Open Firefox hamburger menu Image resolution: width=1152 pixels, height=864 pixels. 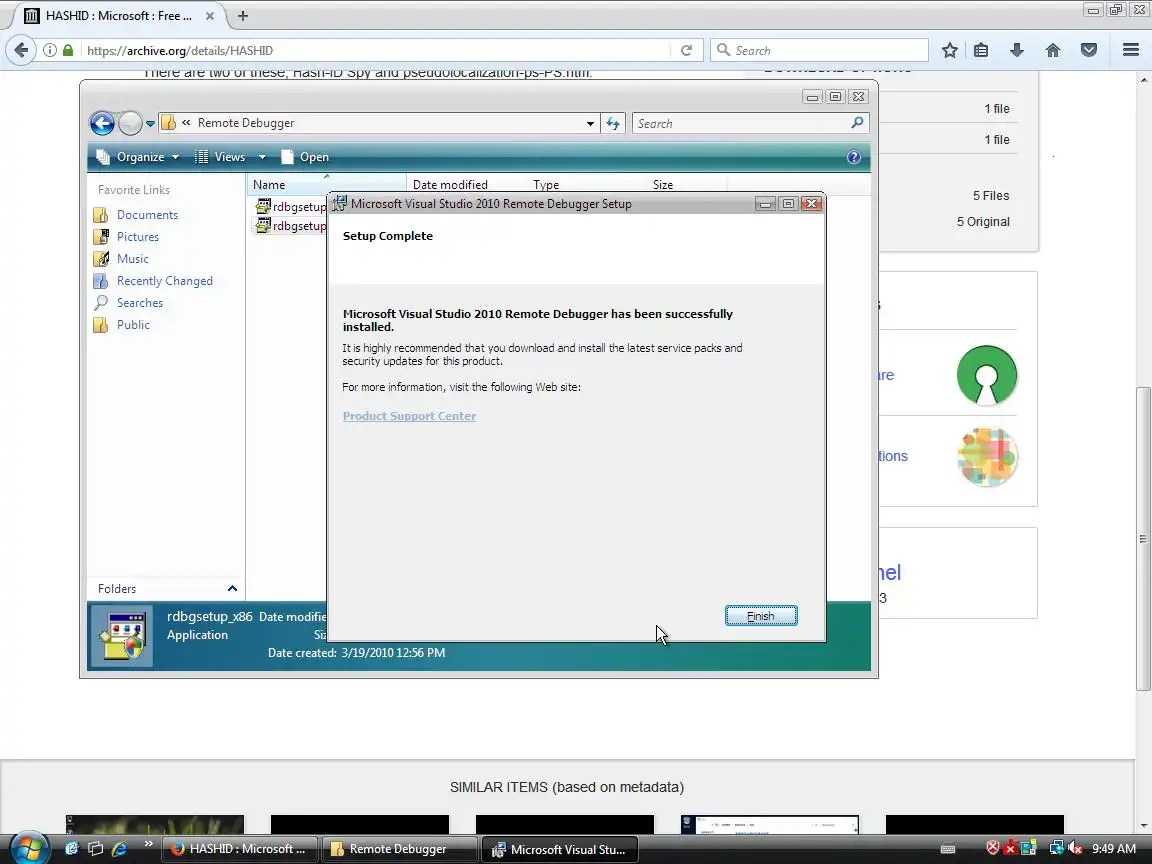coord(1131,50)
